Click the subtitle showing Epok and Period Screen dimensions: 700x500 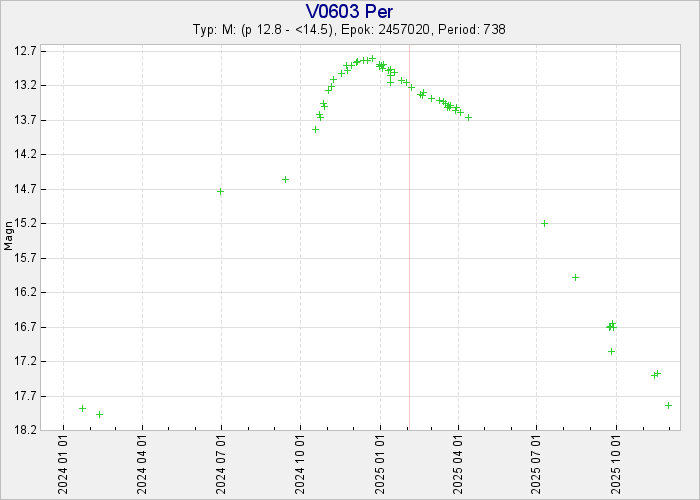349,30
